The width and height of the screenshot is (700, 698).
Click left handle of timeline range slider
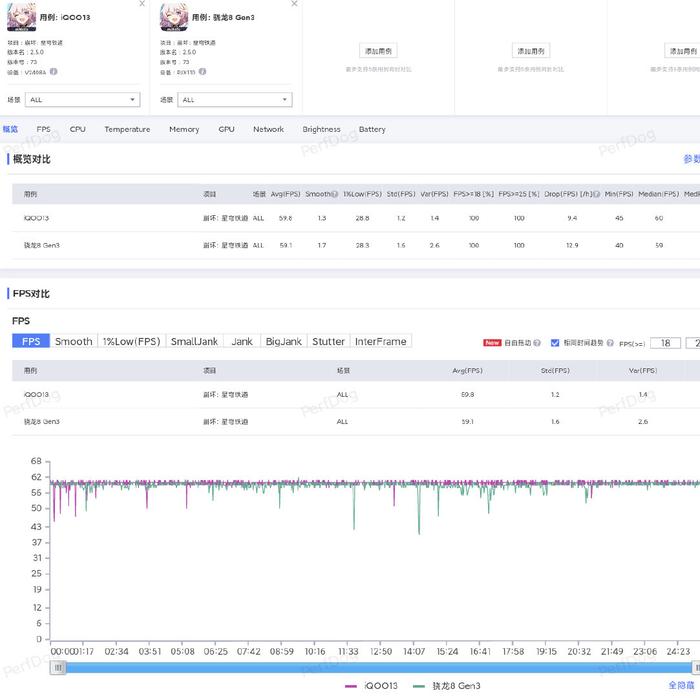point(59,667)
